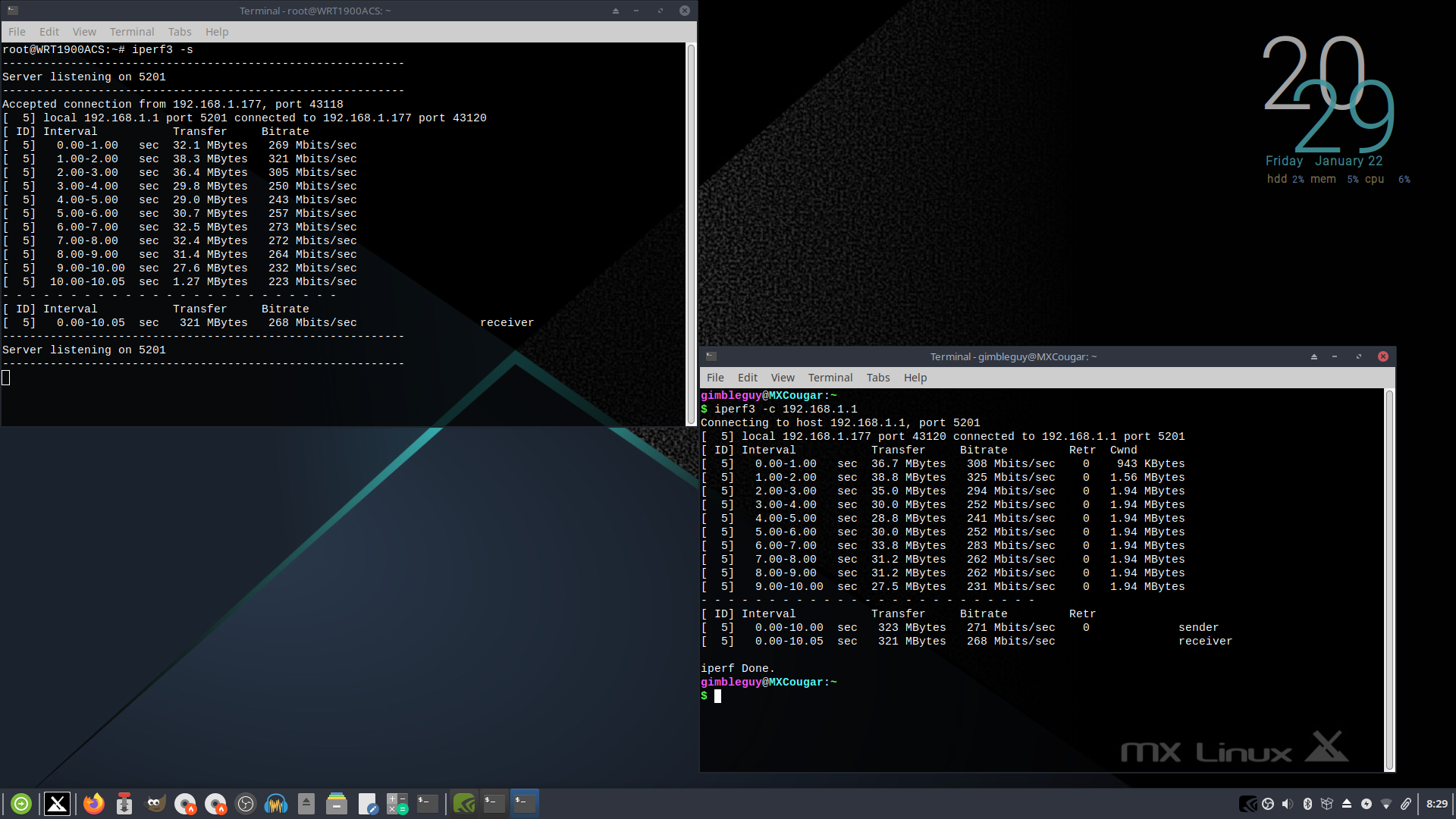This screenshot has width=1456, height=819.
Task: Open the package updater box tray icon
Action: pyautogui.click(x=1327, y=804)
